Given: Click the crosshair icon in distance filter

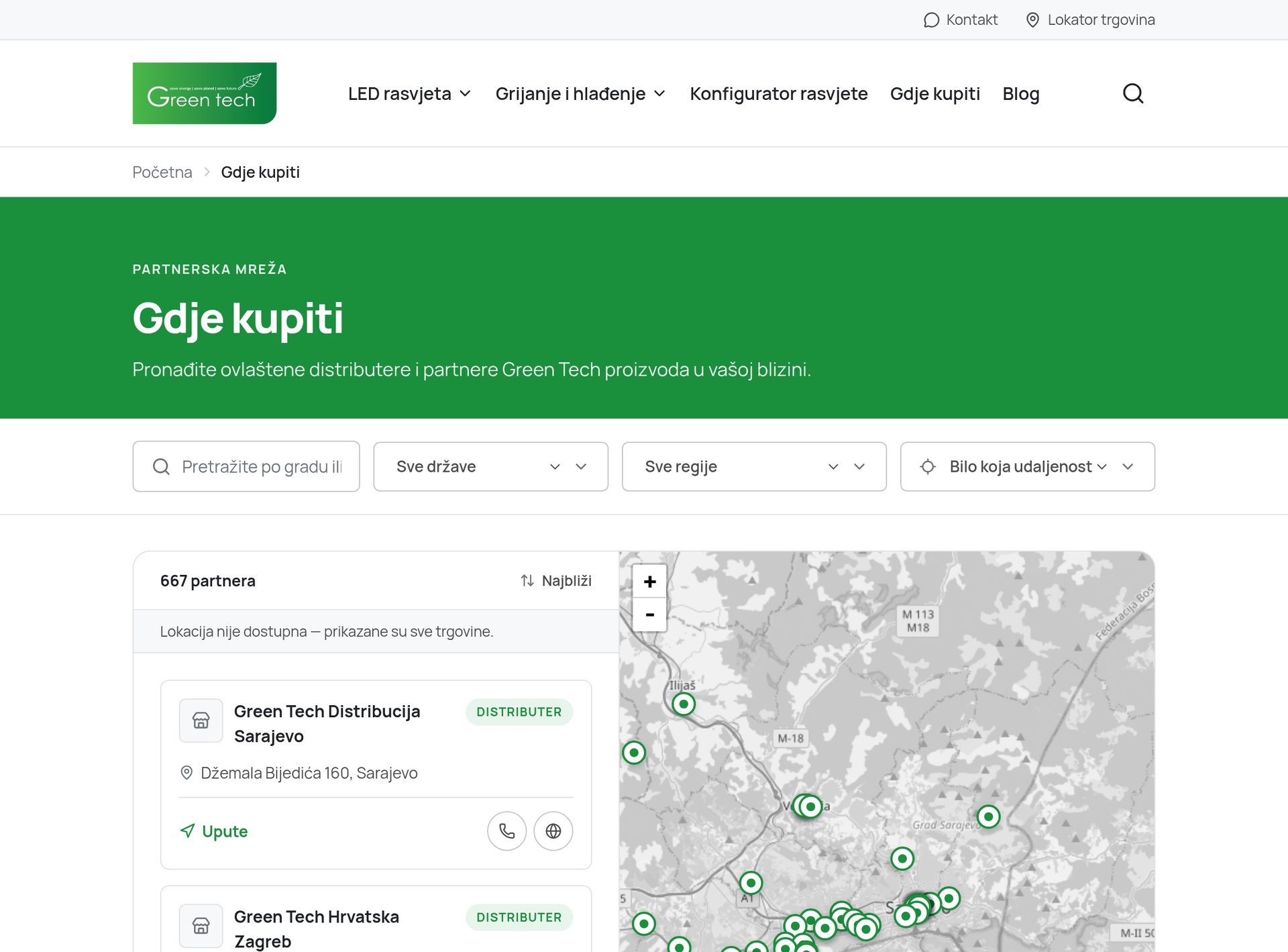Looking at the screenshot, I should point(928,466).
